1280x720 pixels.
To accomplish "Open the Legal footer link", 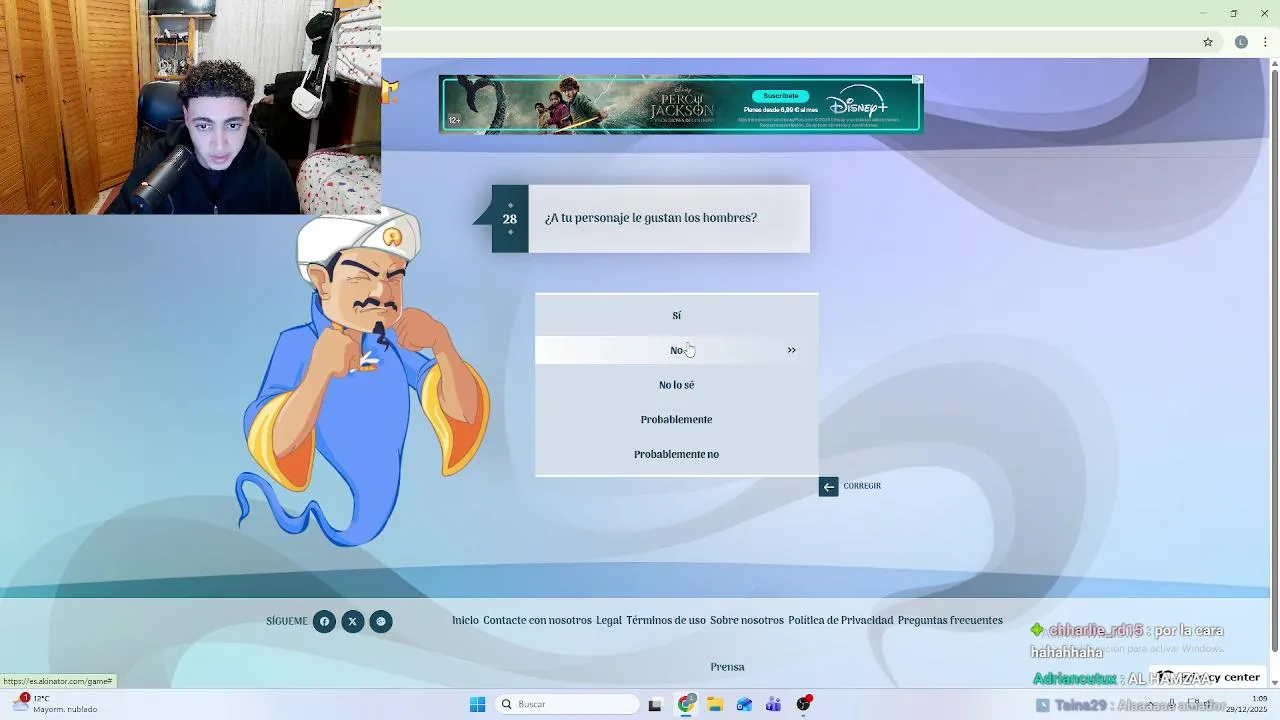I will tap(609, 620).
